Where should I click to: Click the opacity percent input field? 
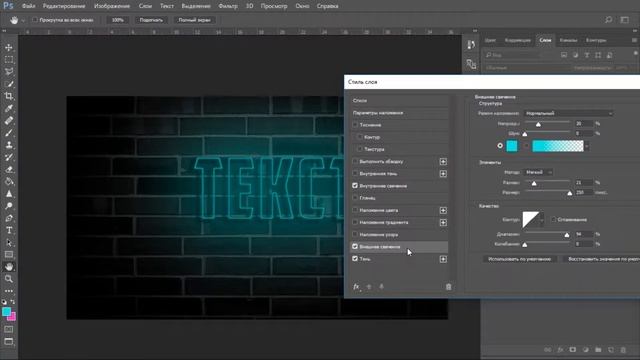(x=584, y=123)
